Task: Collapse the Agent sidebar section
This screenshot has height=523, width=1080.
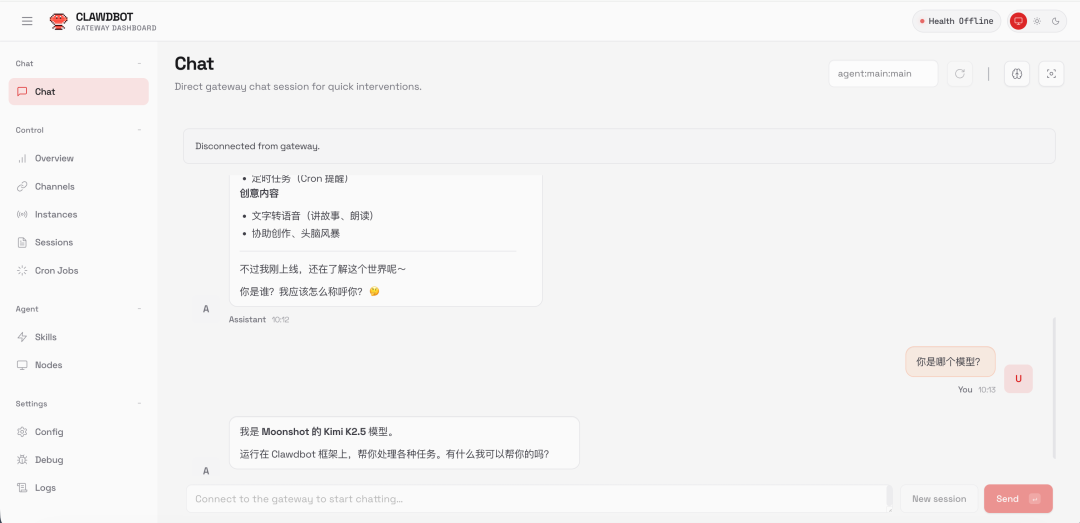Action: point(139,309)
